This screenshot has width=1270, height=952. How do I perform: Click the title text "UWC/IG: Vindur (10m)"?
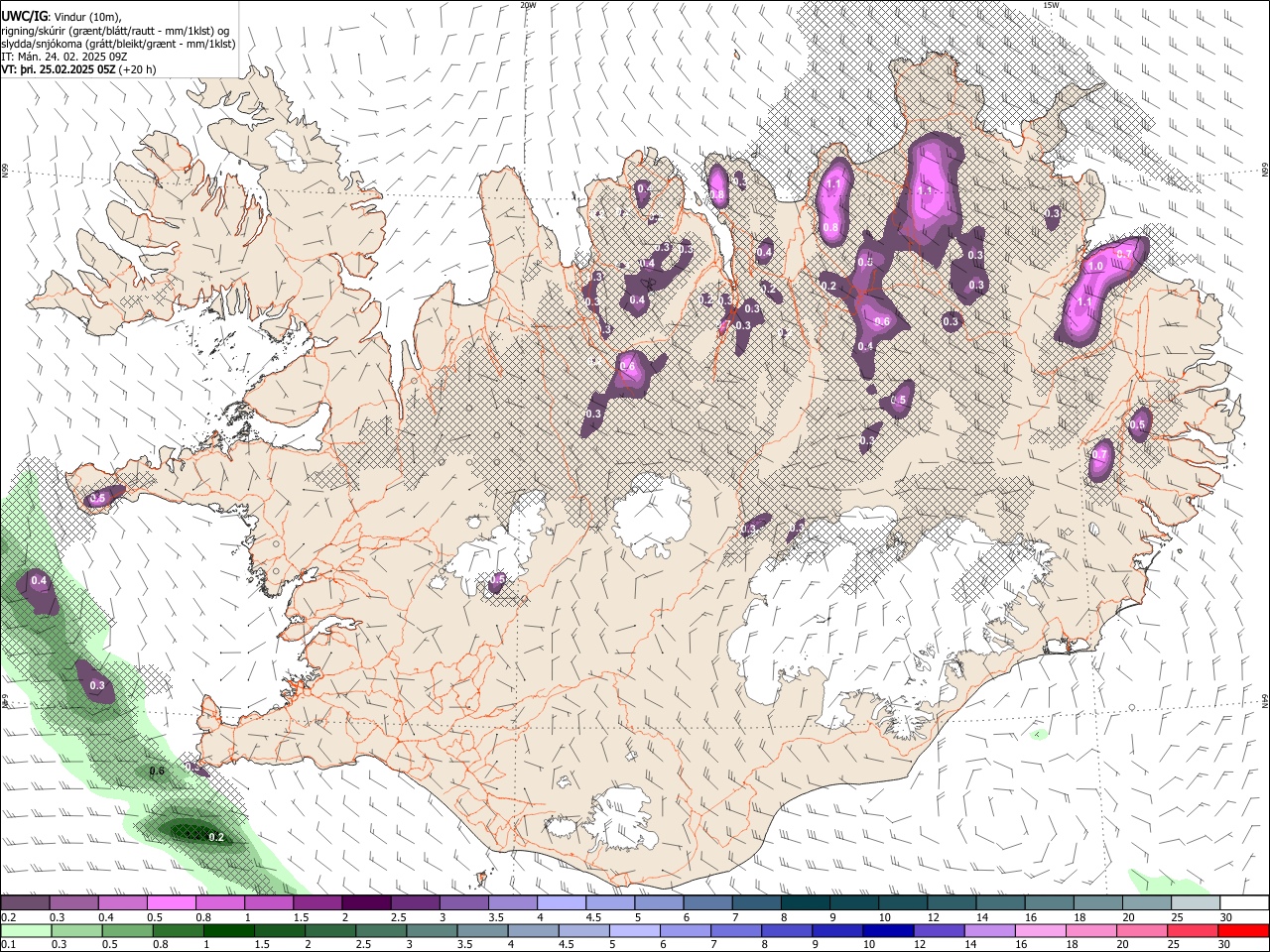61,16
